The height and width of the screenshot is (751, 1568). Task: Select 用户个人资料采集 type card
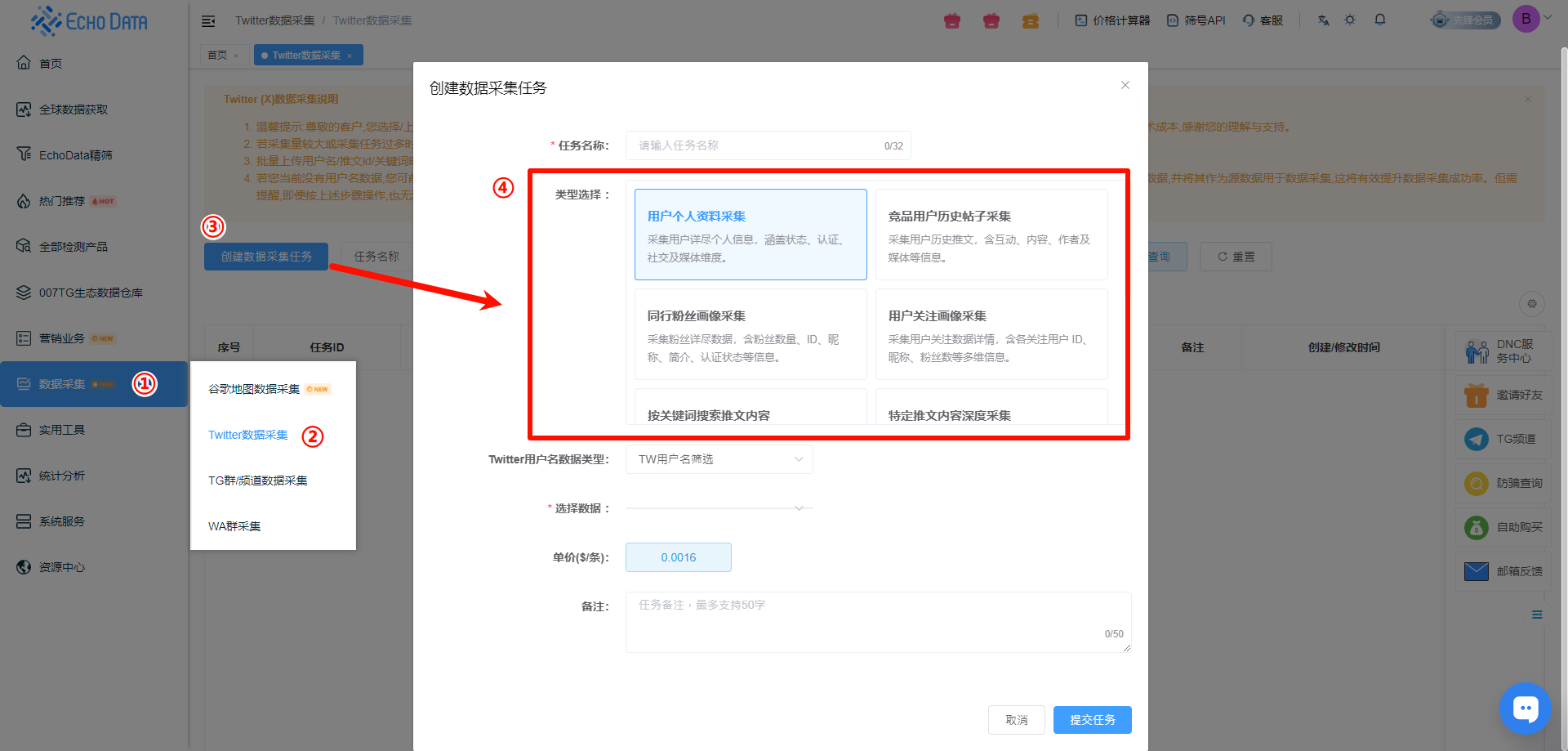coord(750,235)
